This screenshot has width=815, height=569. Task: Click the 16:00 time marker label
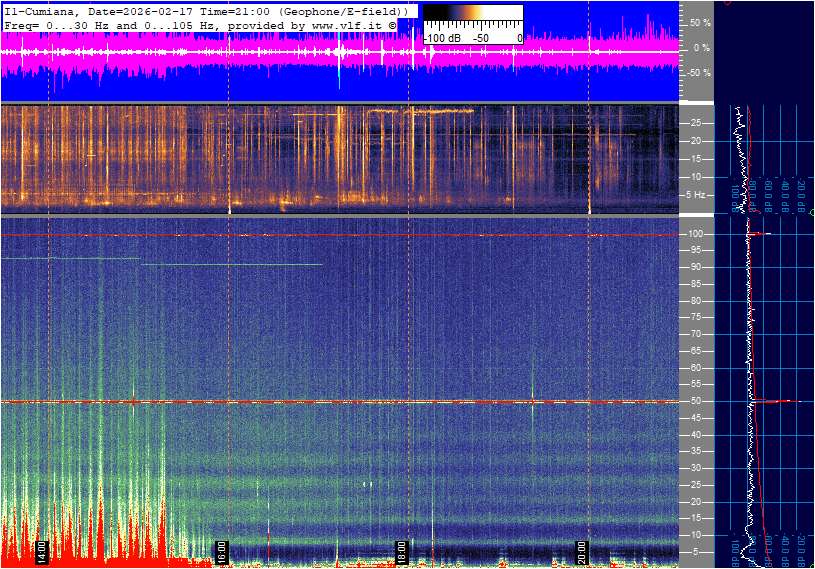tap(222, 551)
